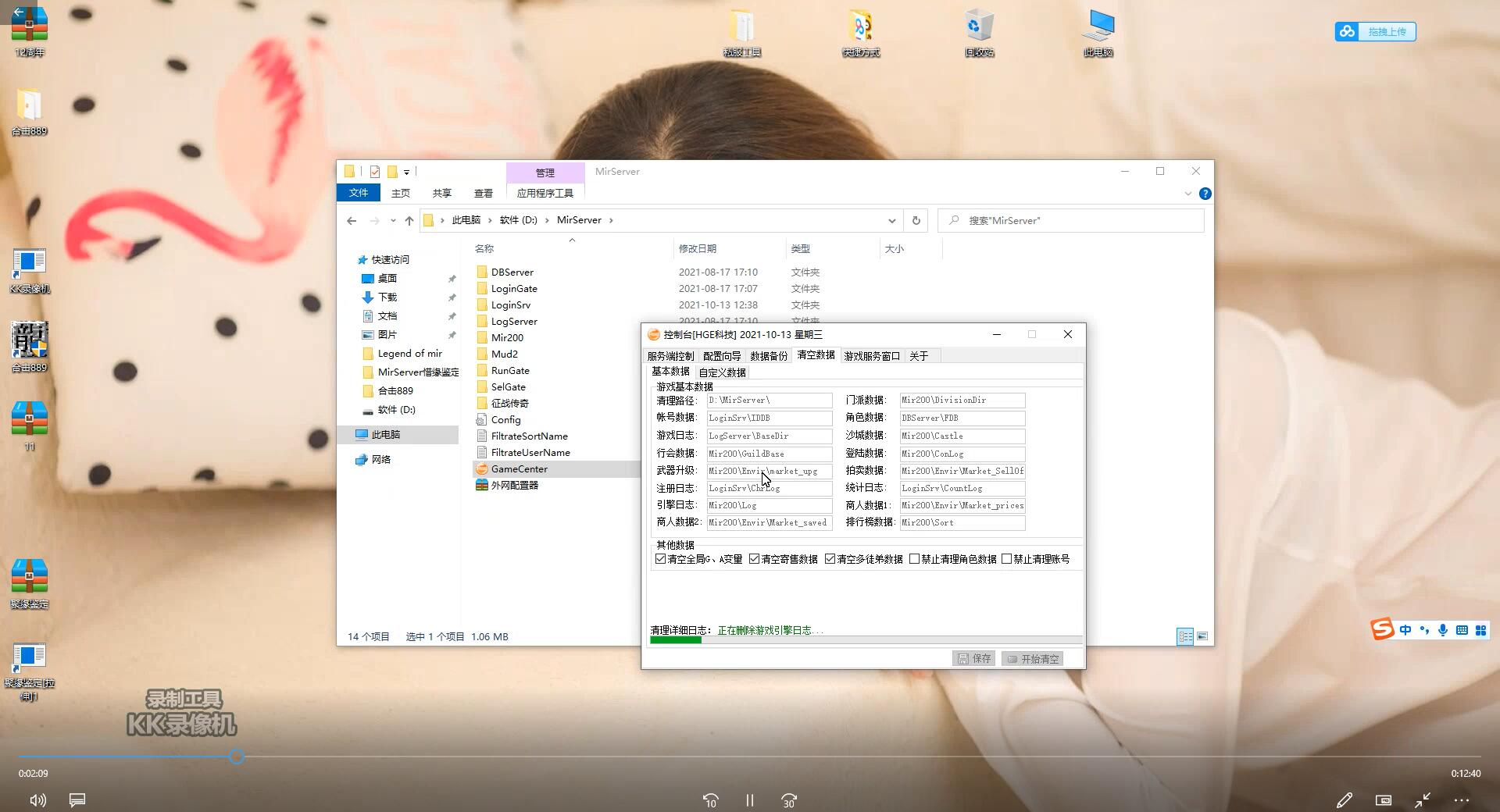Expand the address bar history dropdown
The image size is (1500, 812).
pyautogui.click(x=891, y=220)
